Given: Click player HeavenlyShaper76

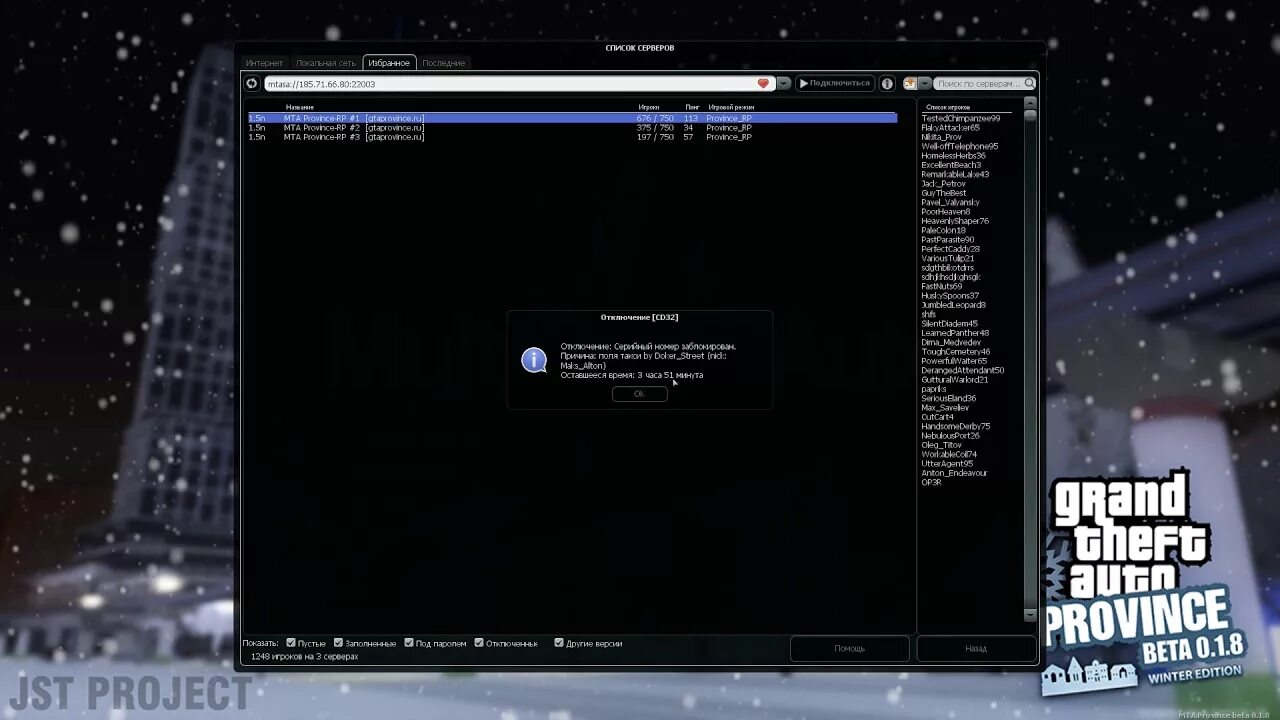Looking at the screenshot, I should 955,221.
